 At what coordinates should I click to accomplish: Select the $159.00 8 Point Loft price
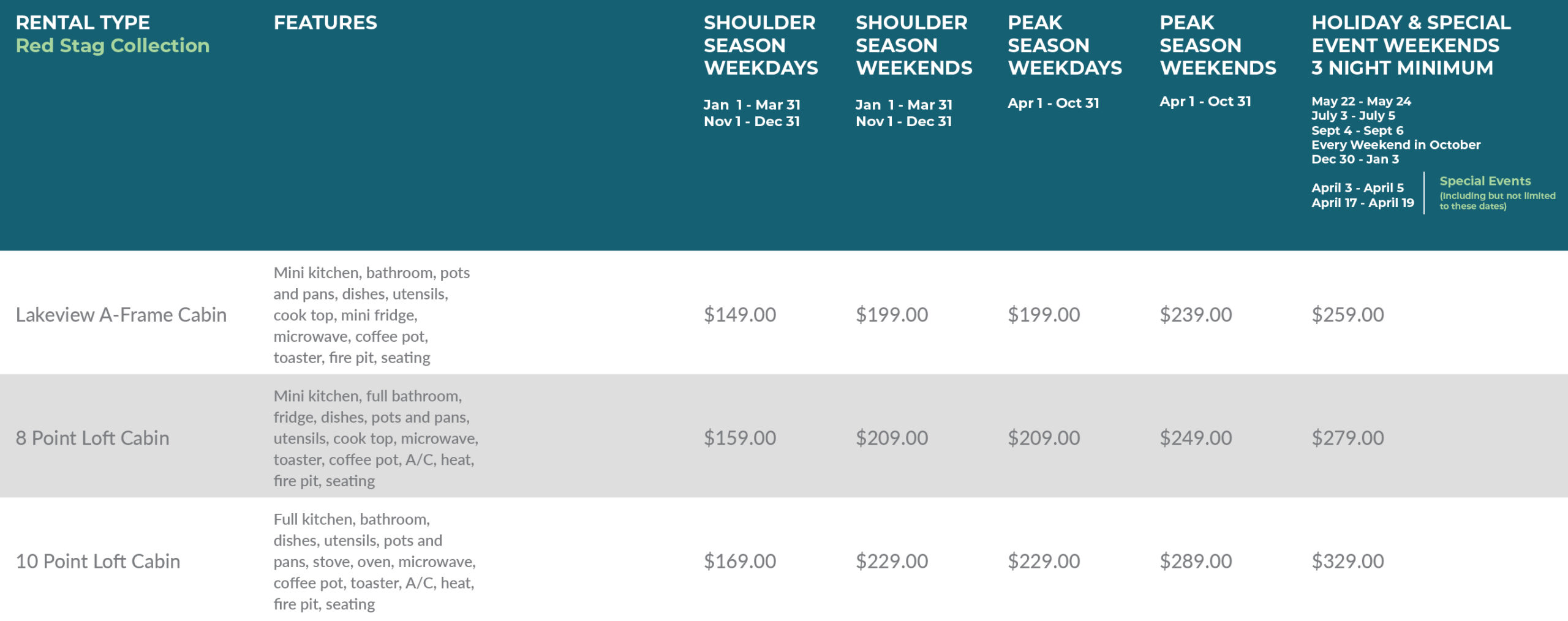tap(739, 438)
